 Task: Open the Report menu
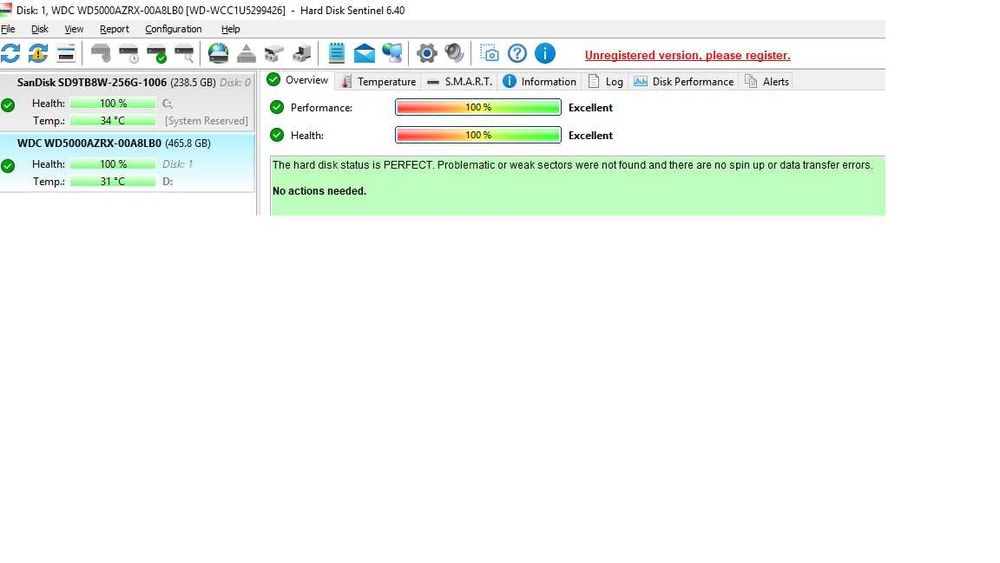114,29
